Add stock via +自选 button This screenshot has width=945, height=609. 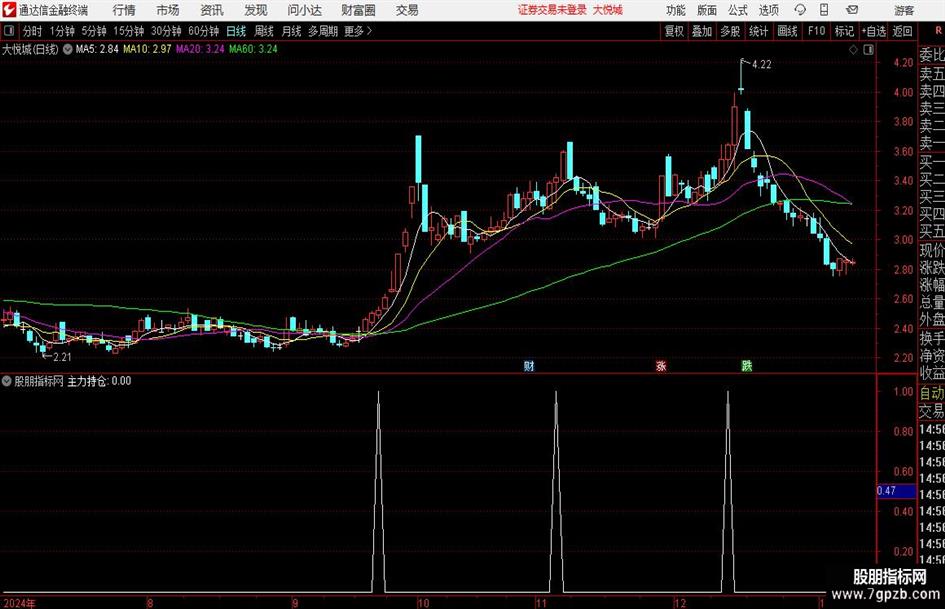tap(873, 31)
